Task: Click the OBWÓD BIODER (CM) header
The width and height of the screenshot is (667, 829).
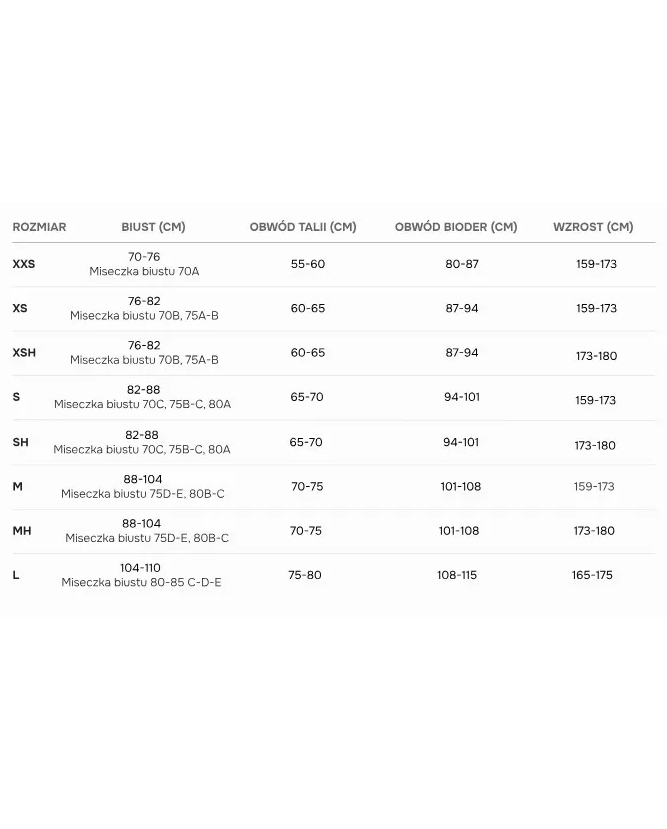Action: pyautogui.click(x=456, y=227)
